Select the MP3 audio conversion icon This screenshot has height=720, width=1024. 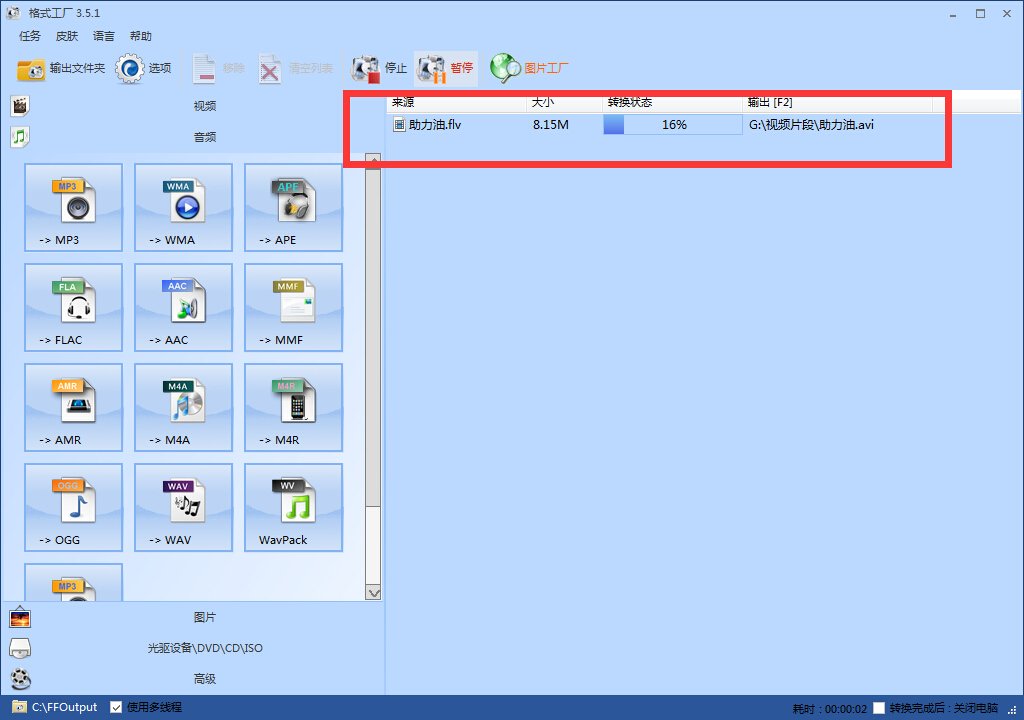[x=73, y=207]
